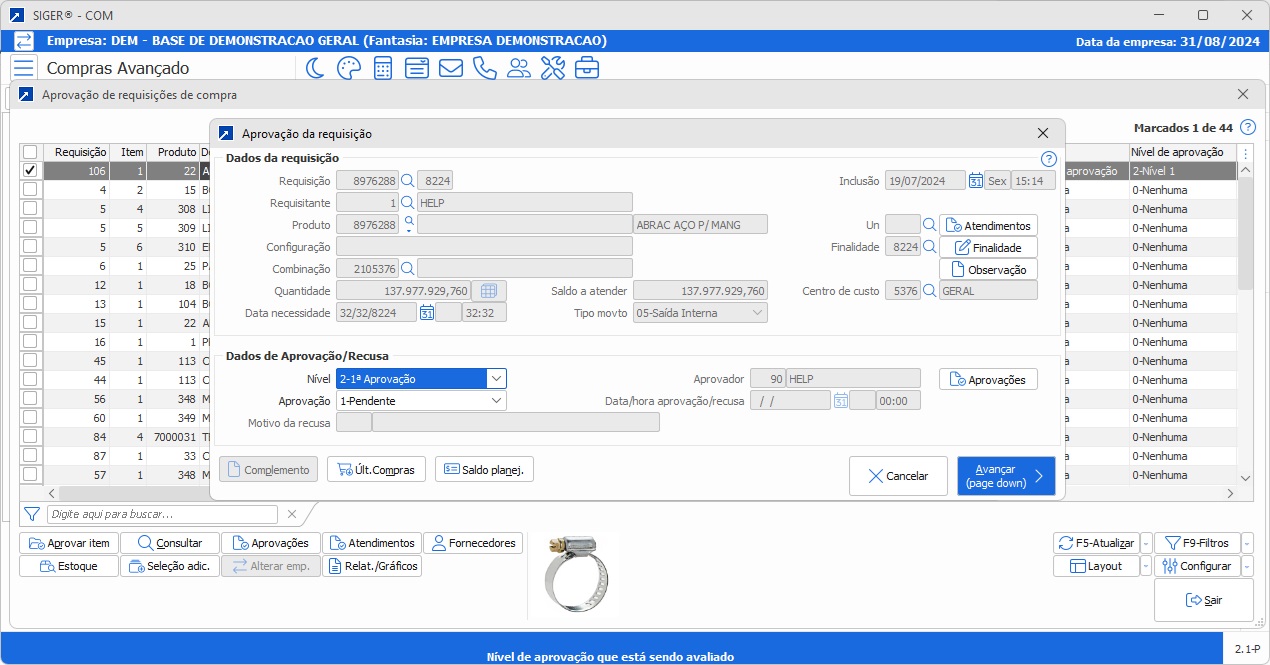1270x665 pixels.
Task: Uncheck the checkbox on requisition row 106
Action: coord(29,170)
